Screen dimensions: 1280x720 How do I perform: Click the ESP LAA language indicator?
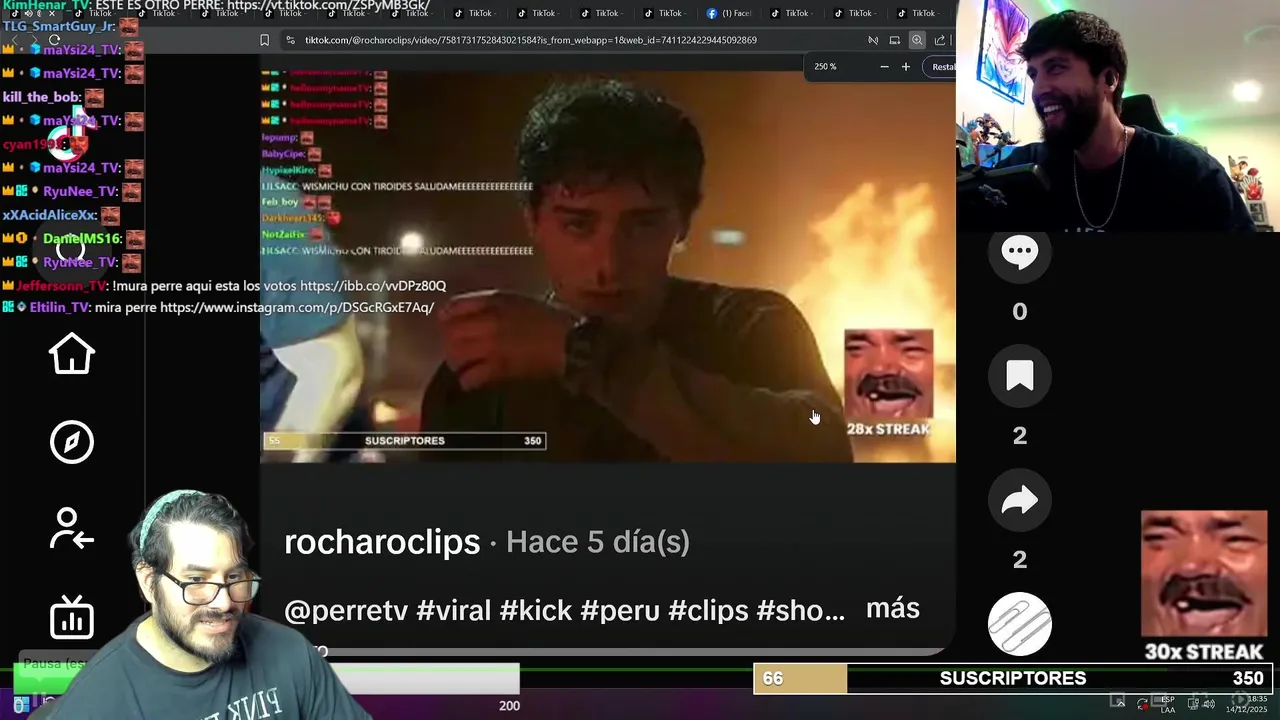pos(1168,705)
